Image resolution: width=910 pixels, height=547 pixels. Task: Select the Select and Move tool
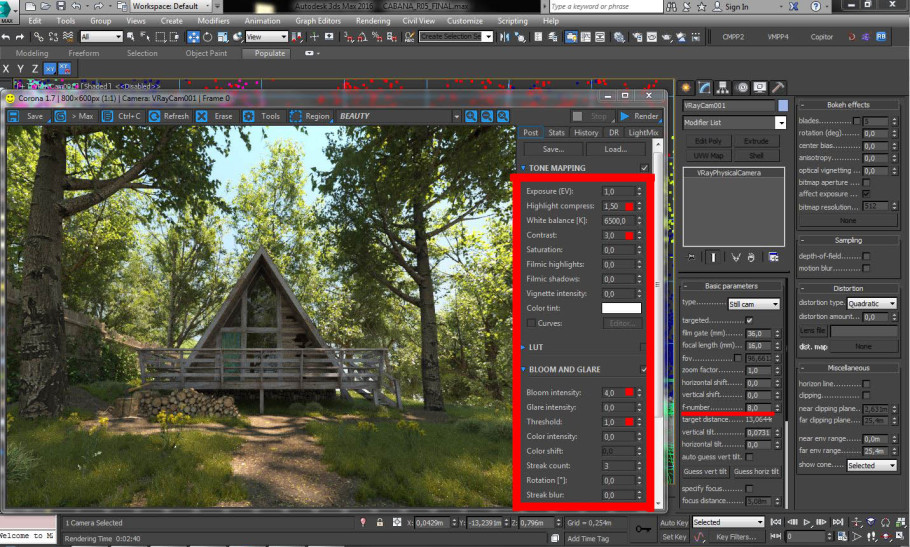click(x=193, y=37)
